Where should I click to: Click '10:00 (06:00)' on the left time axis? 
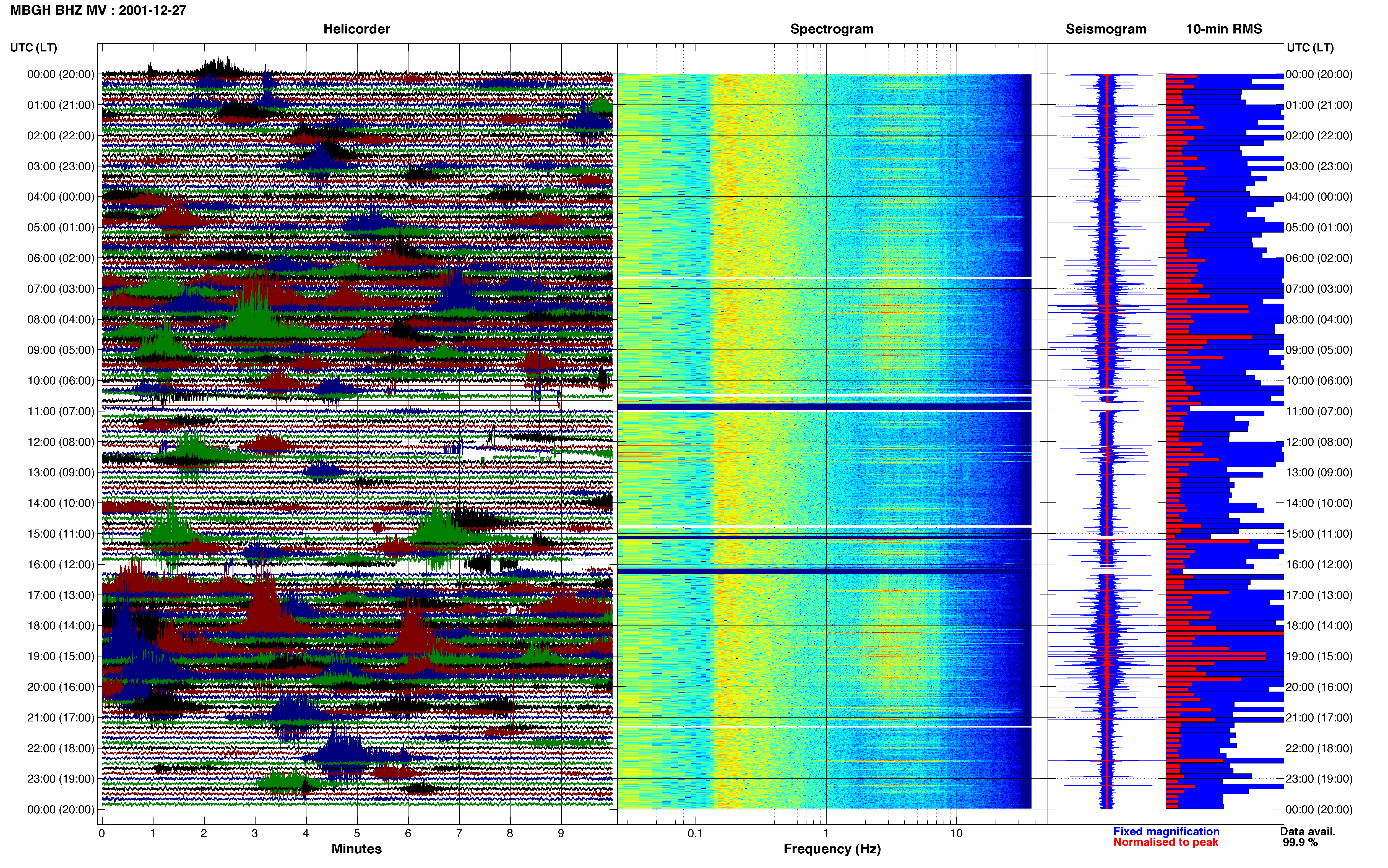click(60, 380)
